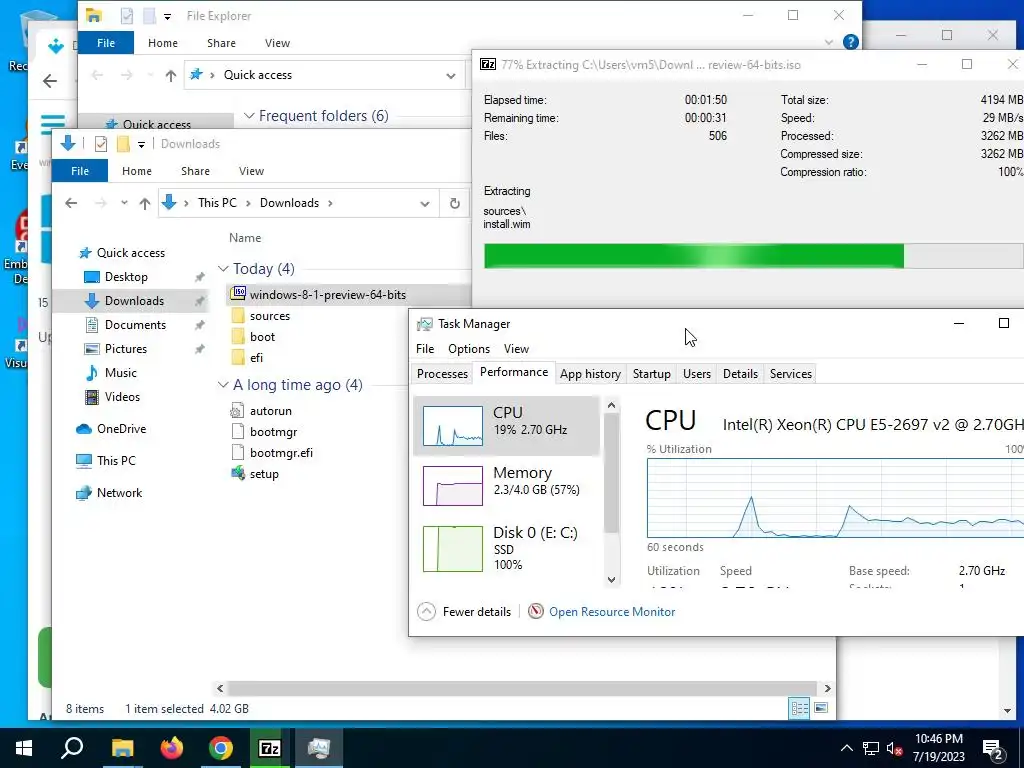Launch Chrome from the taskbar
Image resolution: width=1024 pixels, height=768 pixels.
[x=221, y=748]
